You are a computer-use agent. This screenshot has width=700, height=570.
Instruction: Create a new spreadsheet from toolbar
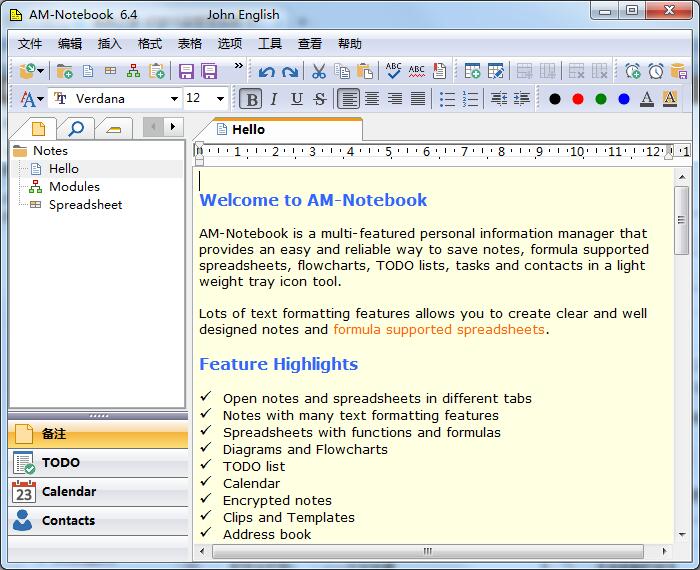[x=110, y=71]
